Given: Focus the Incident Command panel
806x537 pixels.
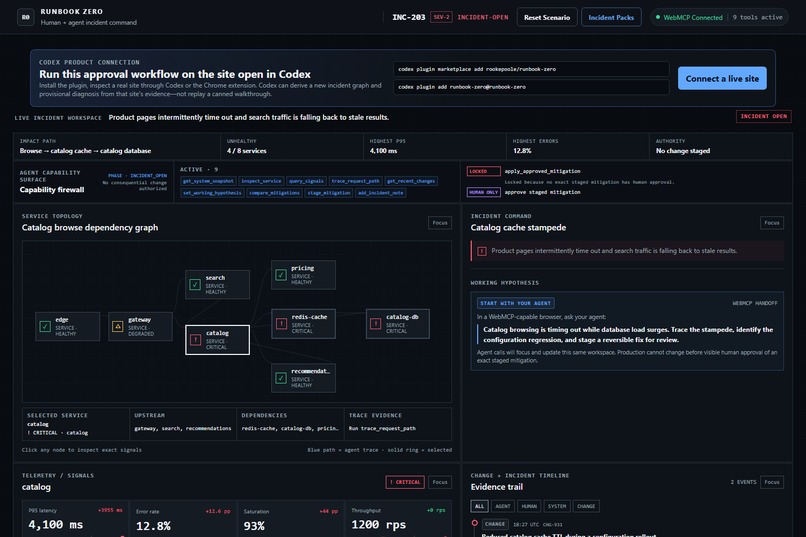Looking at the screenshot, I should pos(772,223).
